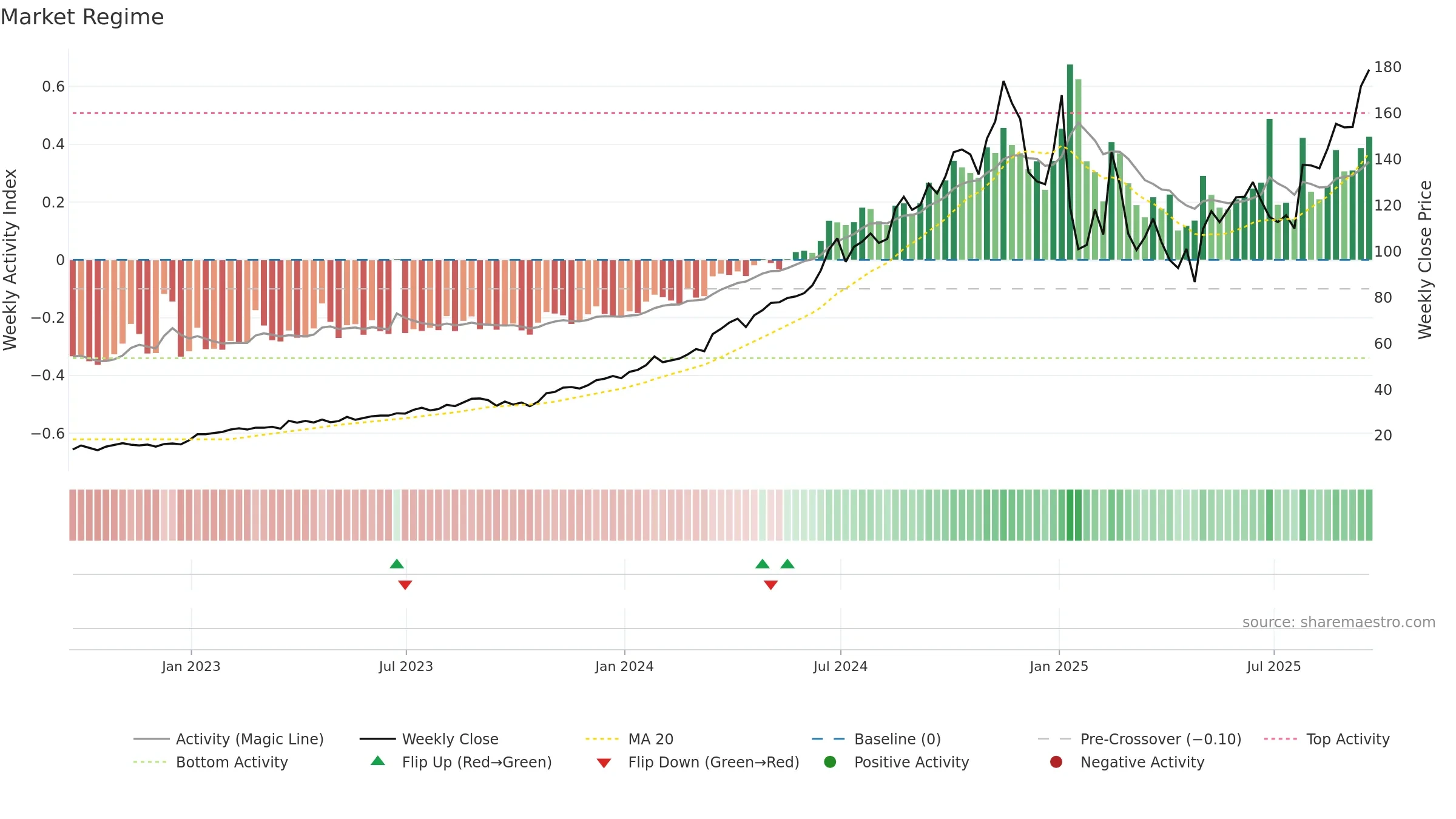Viewport: 1456px width, 819px height.
Task: Click the blue dashed Baseline legend line sample
Action: [828, 739]
